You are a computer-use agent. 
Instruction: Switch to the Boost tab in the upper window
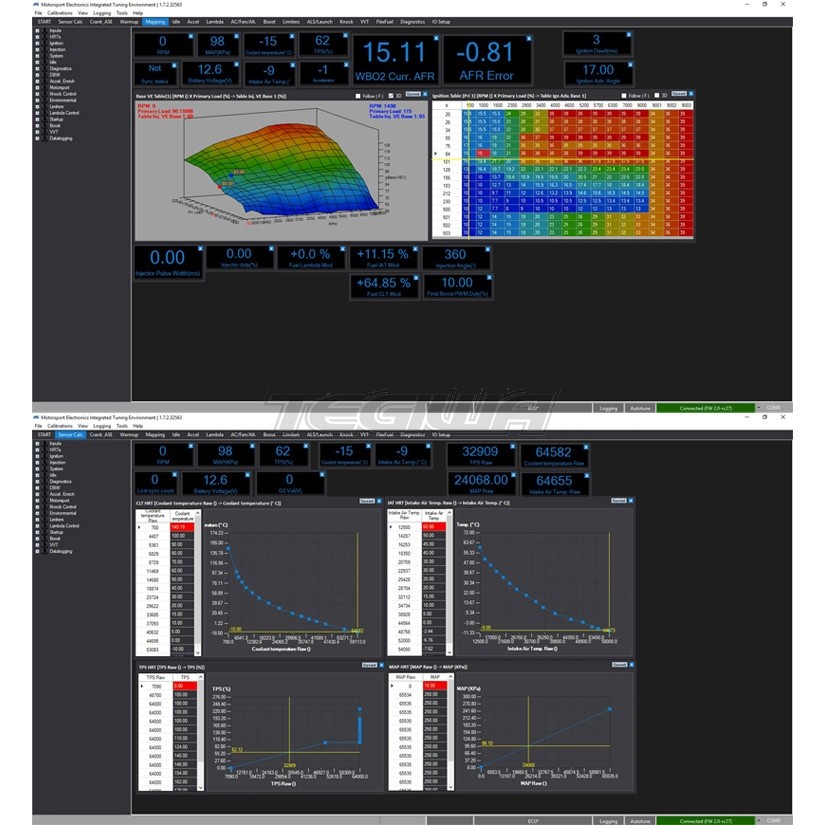pyautogui.click(x=269, y=21)
